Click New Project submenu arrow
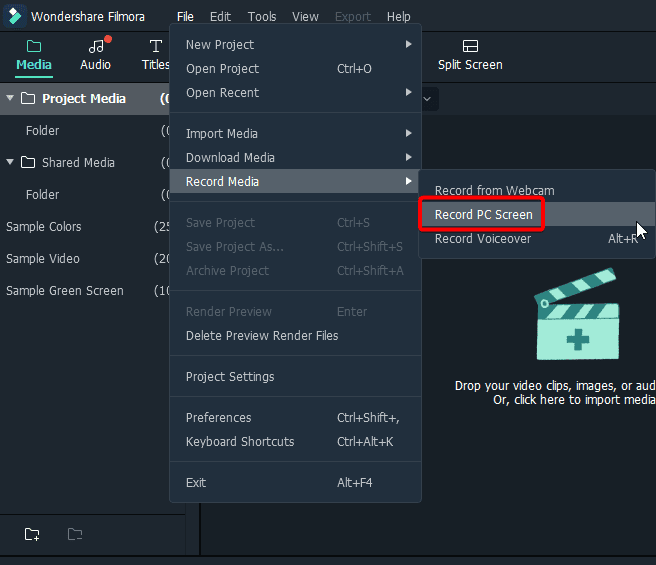Screen dimensions: 656x565 tap(409, 44)
